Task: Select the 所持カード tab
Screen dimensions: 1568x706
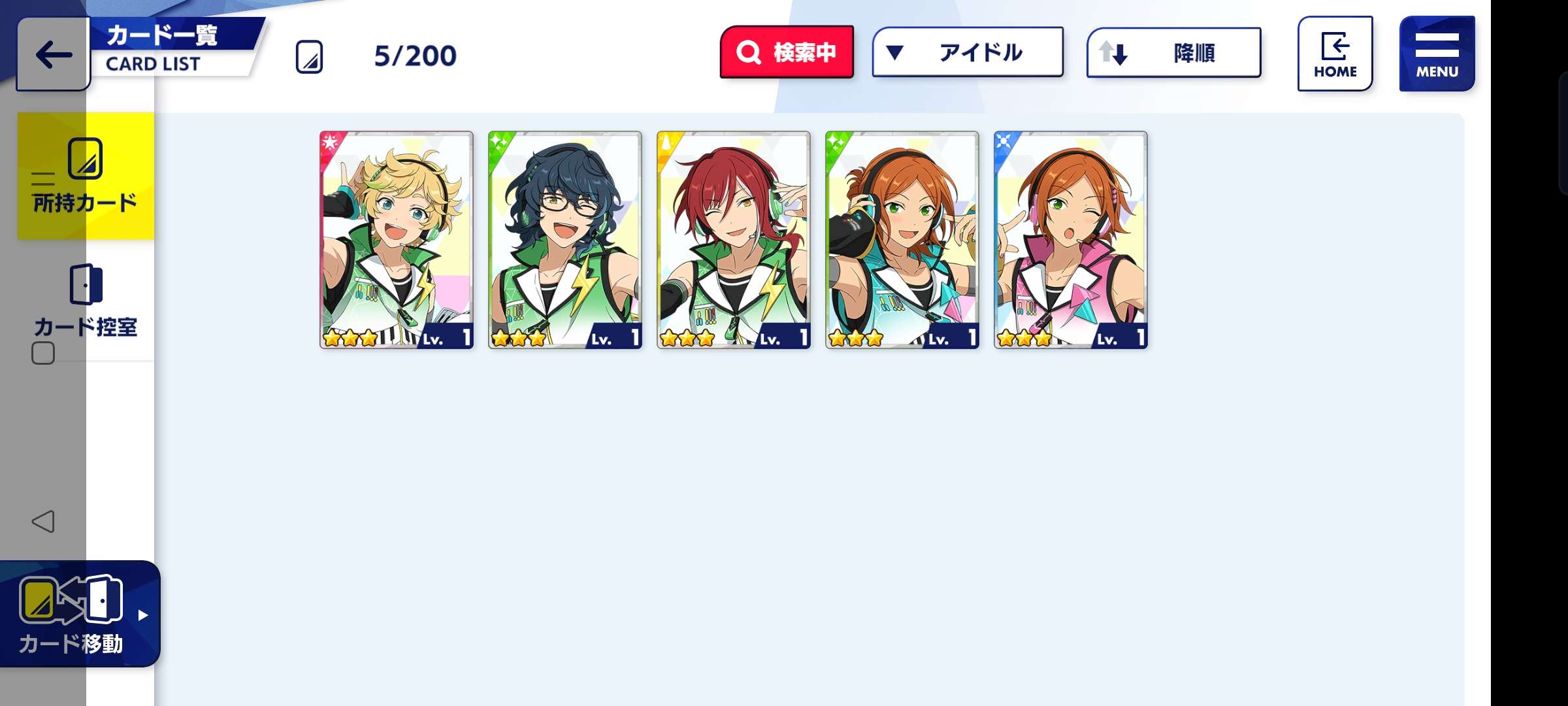Action: [86, 176]
